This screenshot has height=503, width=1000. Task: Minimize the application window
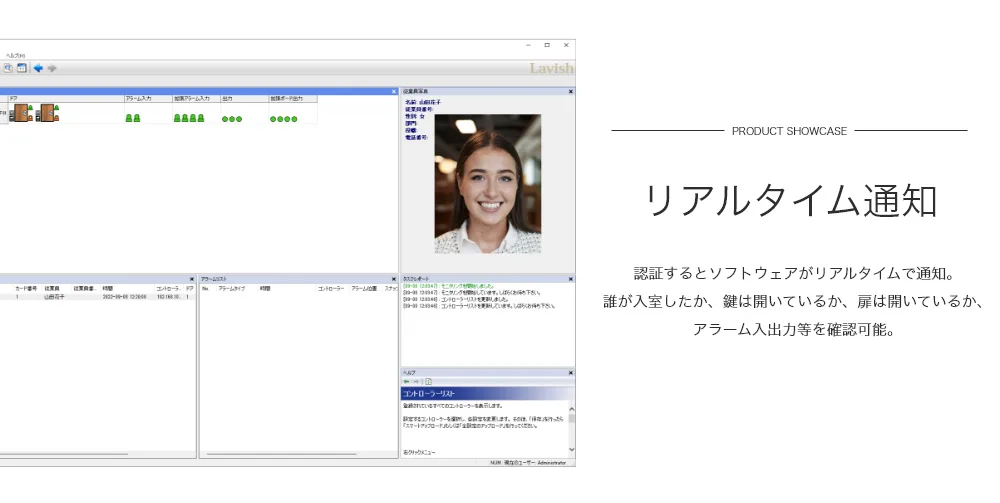(x=528, y=45)
